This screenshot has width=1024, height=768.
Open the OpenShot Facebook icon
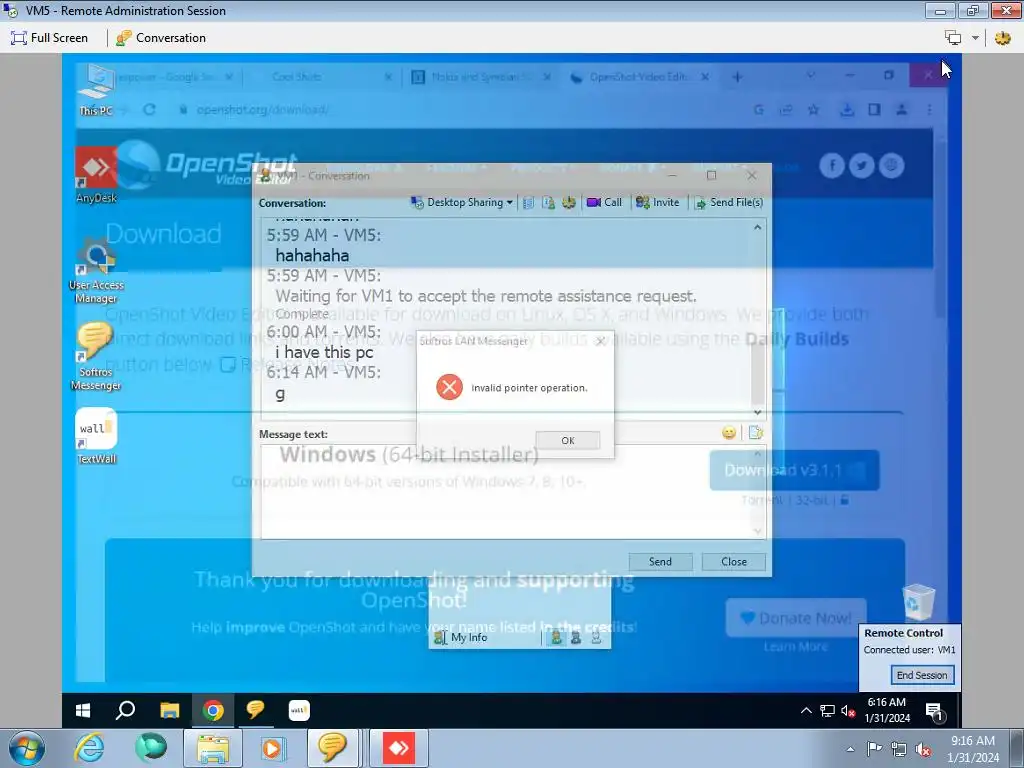pos(832,165)
